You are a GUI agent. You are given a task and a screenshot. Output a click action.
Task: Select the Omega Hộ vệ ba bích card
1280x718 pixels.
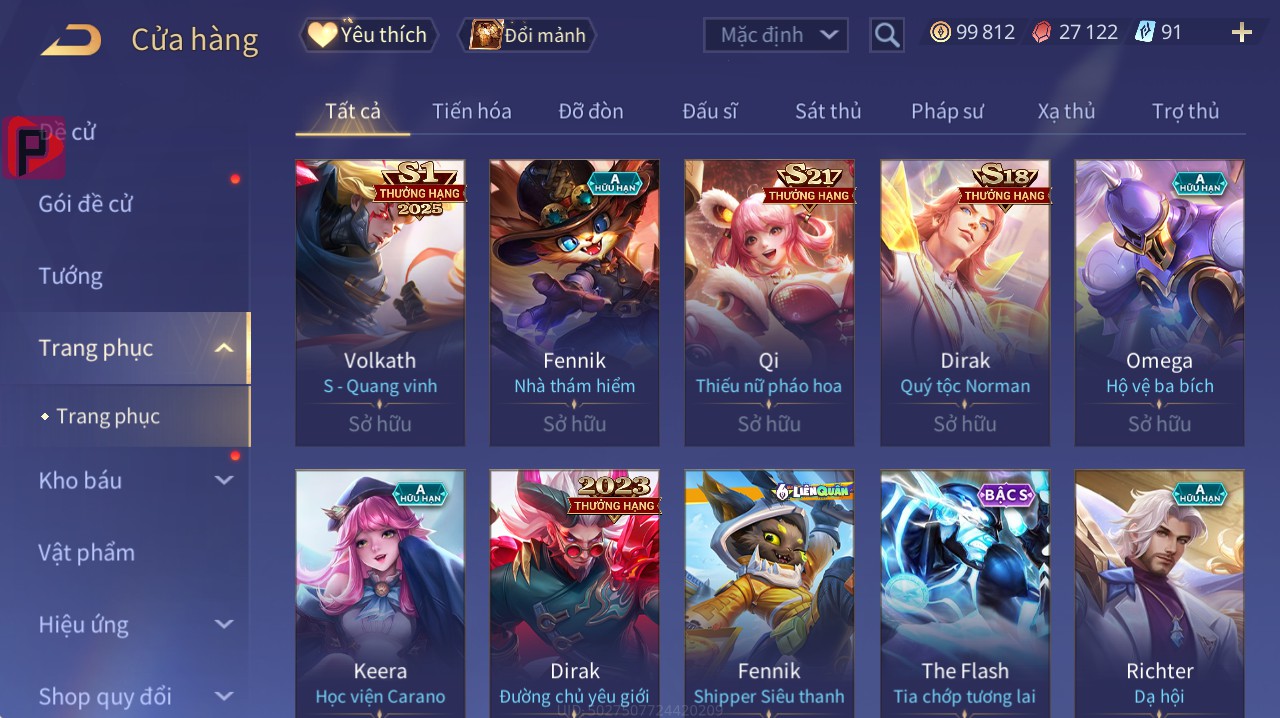point(1160,303)
